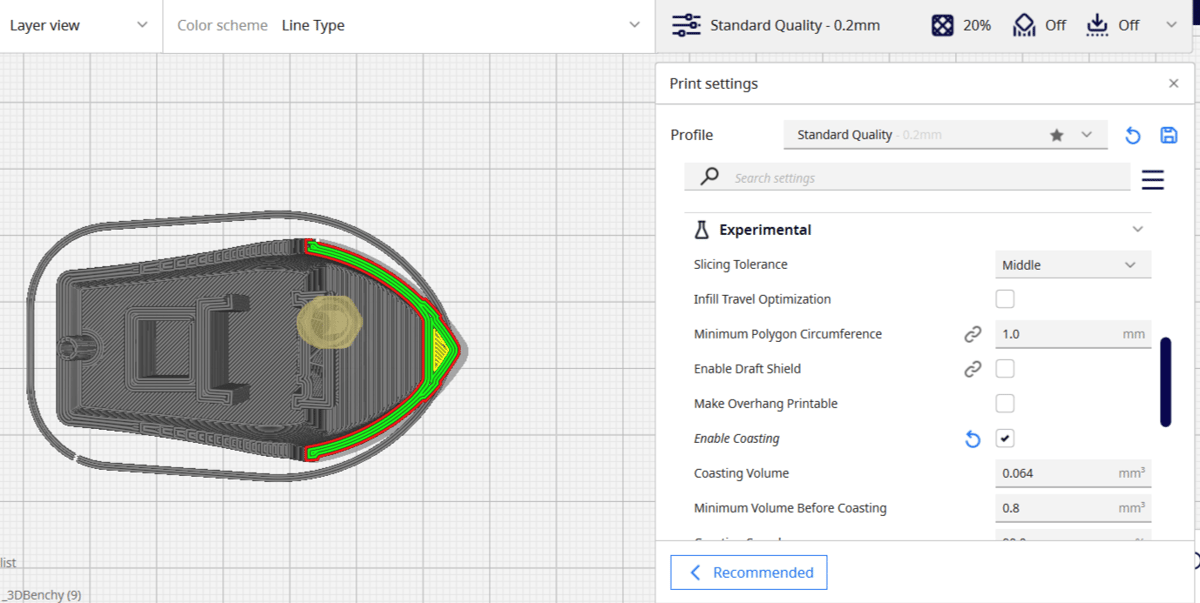Click the Search settings field
The width and height of the screenshot is (1200, 603).
tap(908, 178)
